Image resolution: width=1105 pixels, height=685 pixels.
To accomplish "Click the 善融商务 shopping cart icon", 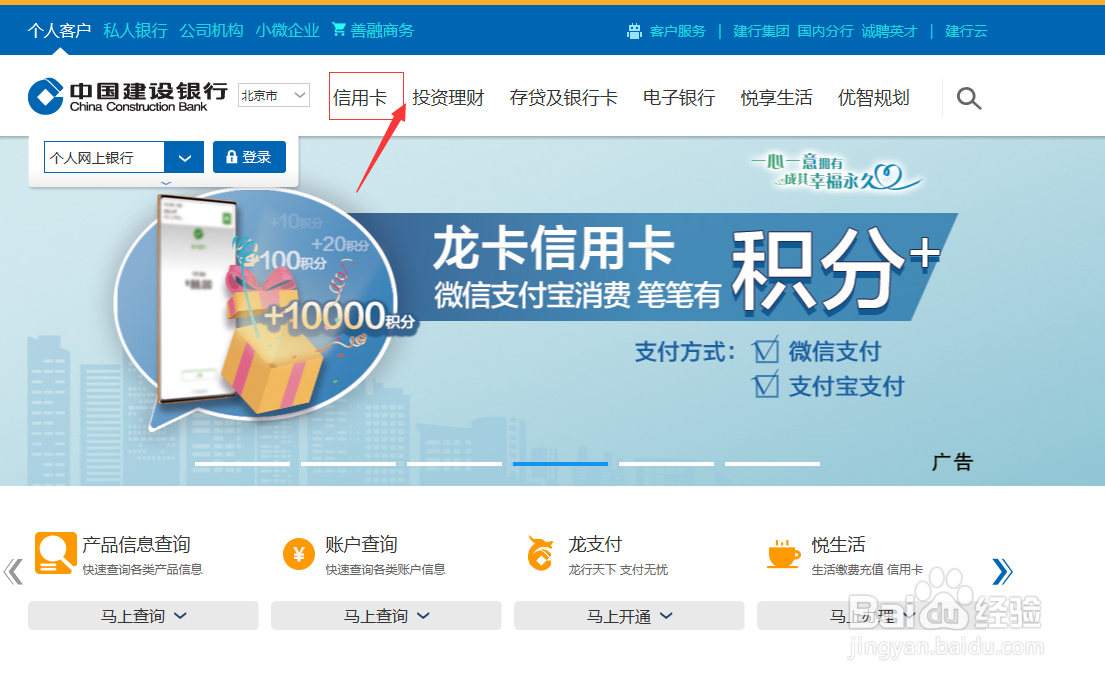I will (339, 29).
